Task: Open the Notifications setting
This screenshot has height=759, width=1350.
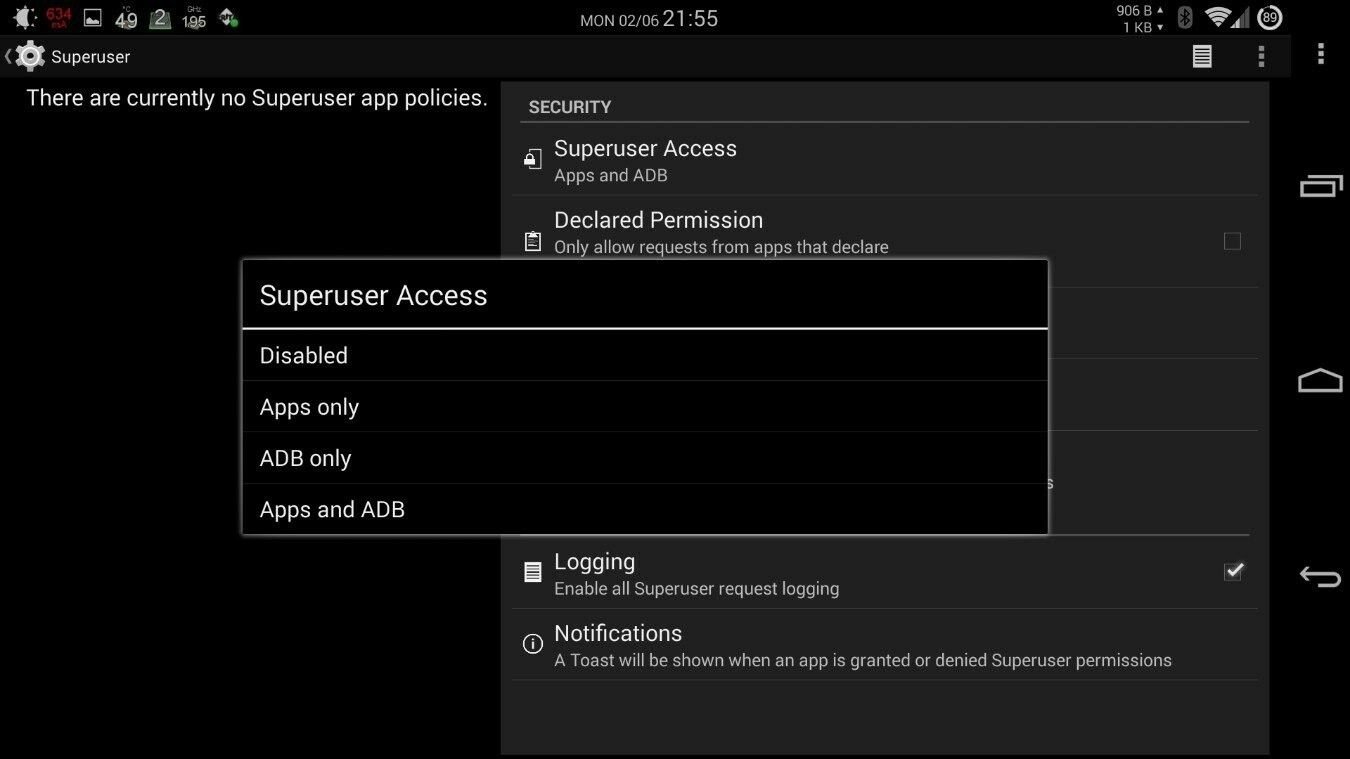Action: 885,645
